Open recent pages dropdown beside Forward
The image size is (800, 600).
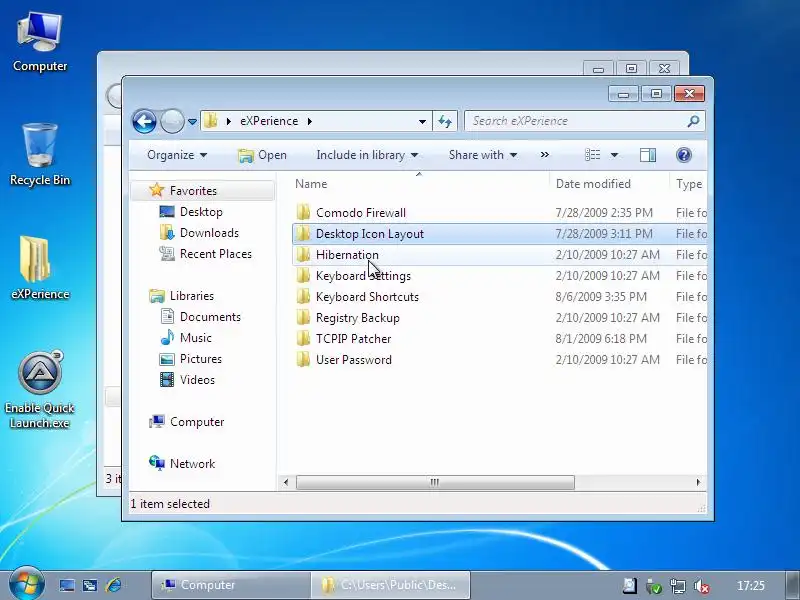192,121
